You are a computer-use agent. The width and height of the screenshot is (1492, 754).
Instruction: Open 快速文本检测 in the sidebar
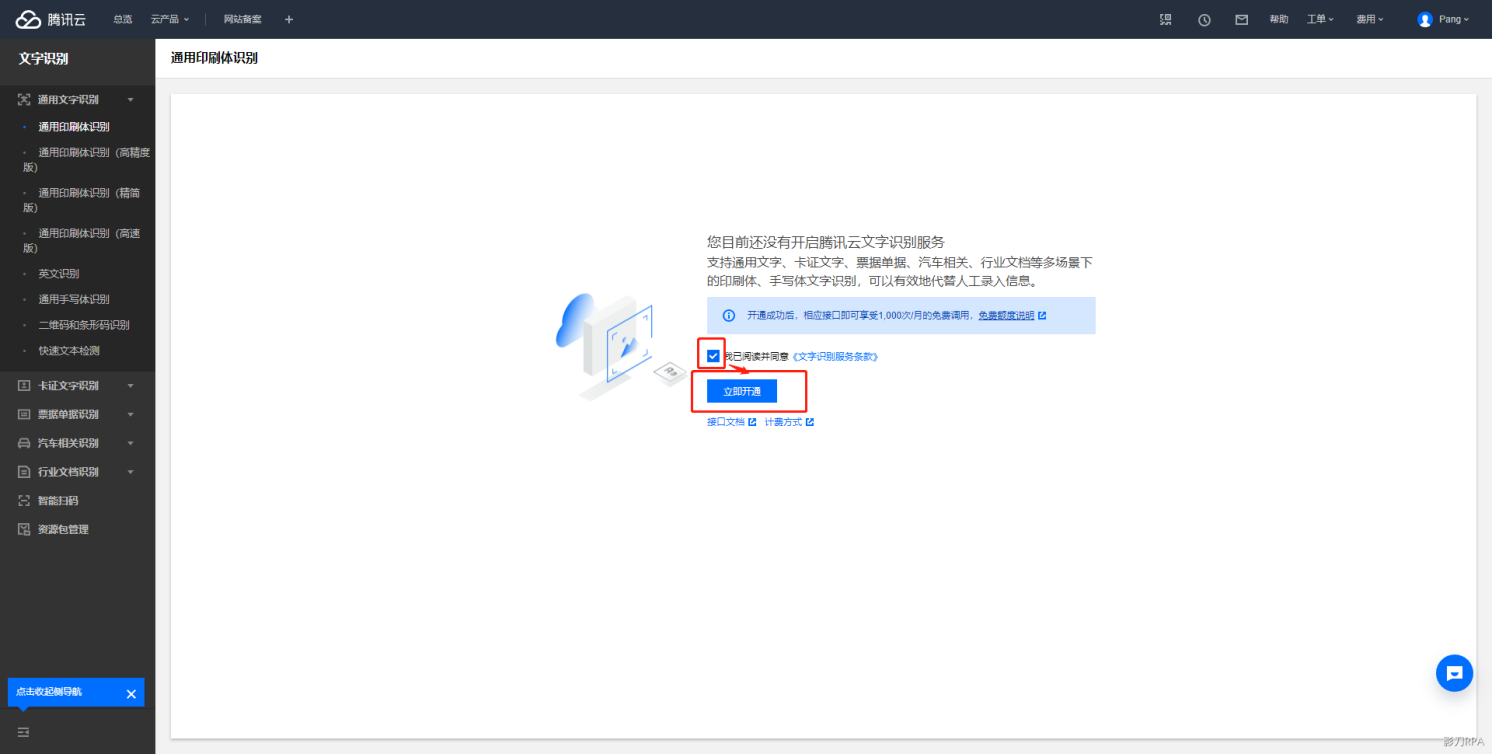tap(69, 351)
